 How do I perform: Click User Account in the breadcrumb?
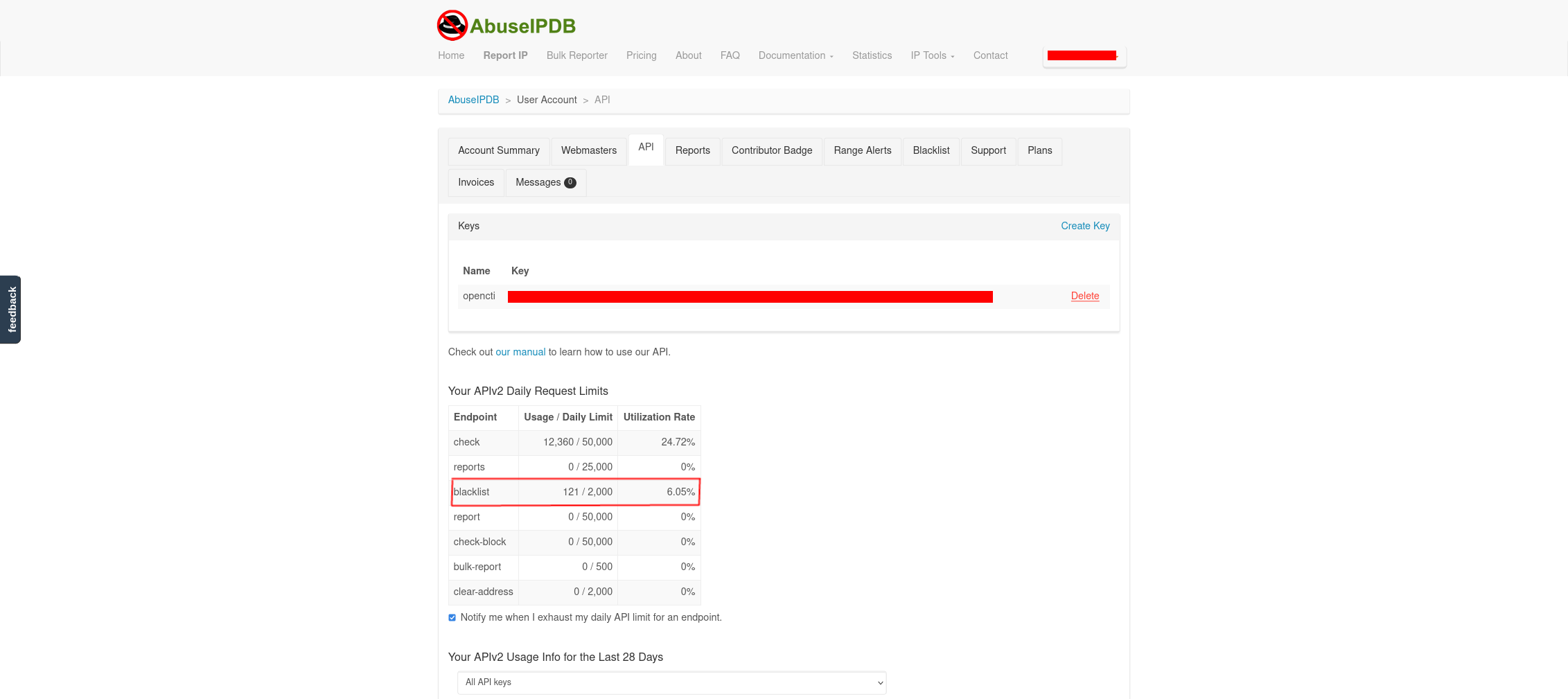[x=547, y=100]
